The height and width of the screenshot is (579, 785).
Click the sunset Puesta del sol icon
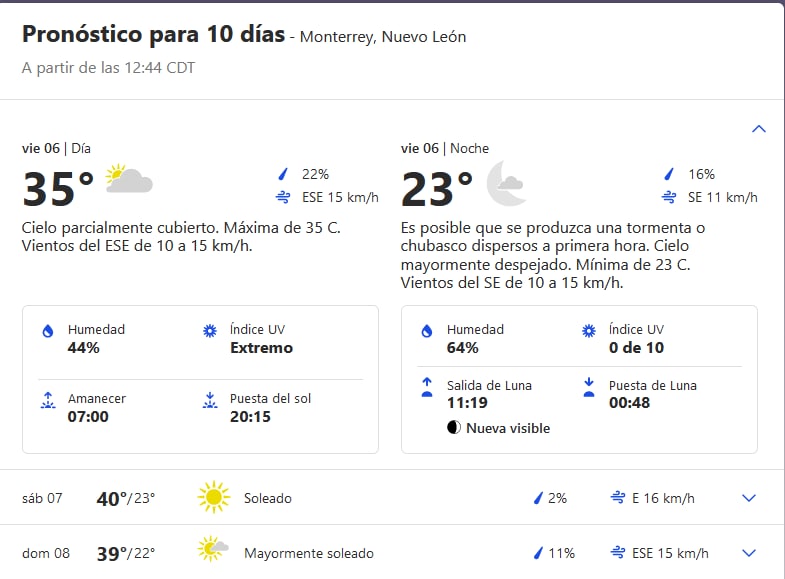pos(210,400)
